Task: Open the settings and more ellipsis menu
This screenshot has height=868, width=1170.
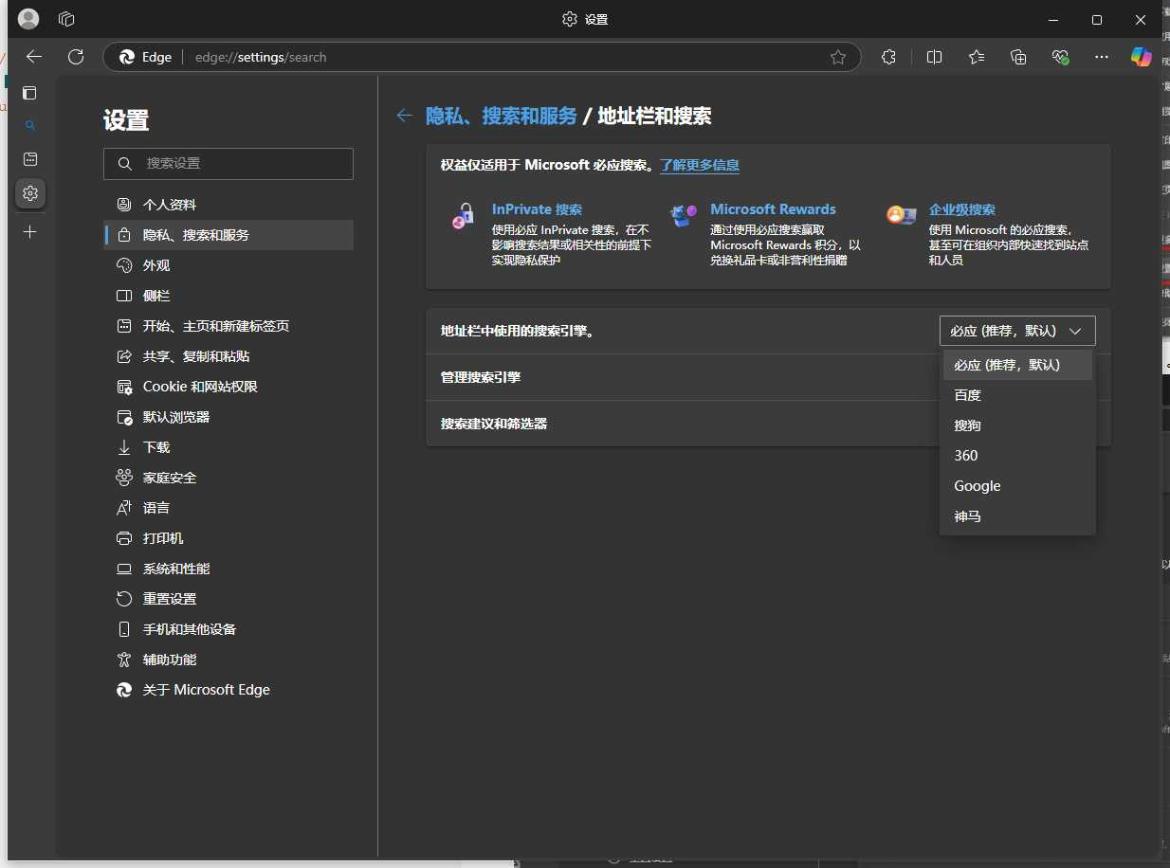Action: [x=1101, y=57]
